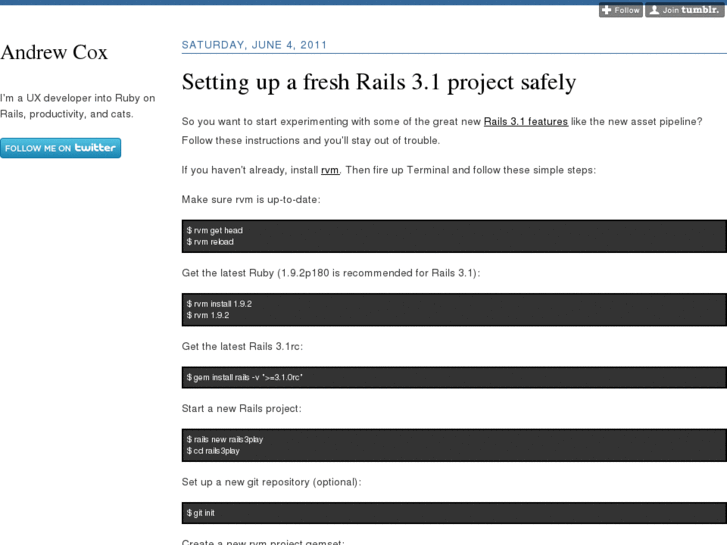Open the post title about Rails 3.1
The height and width of the screenshot is (545, 727).
tap(378, 82)
